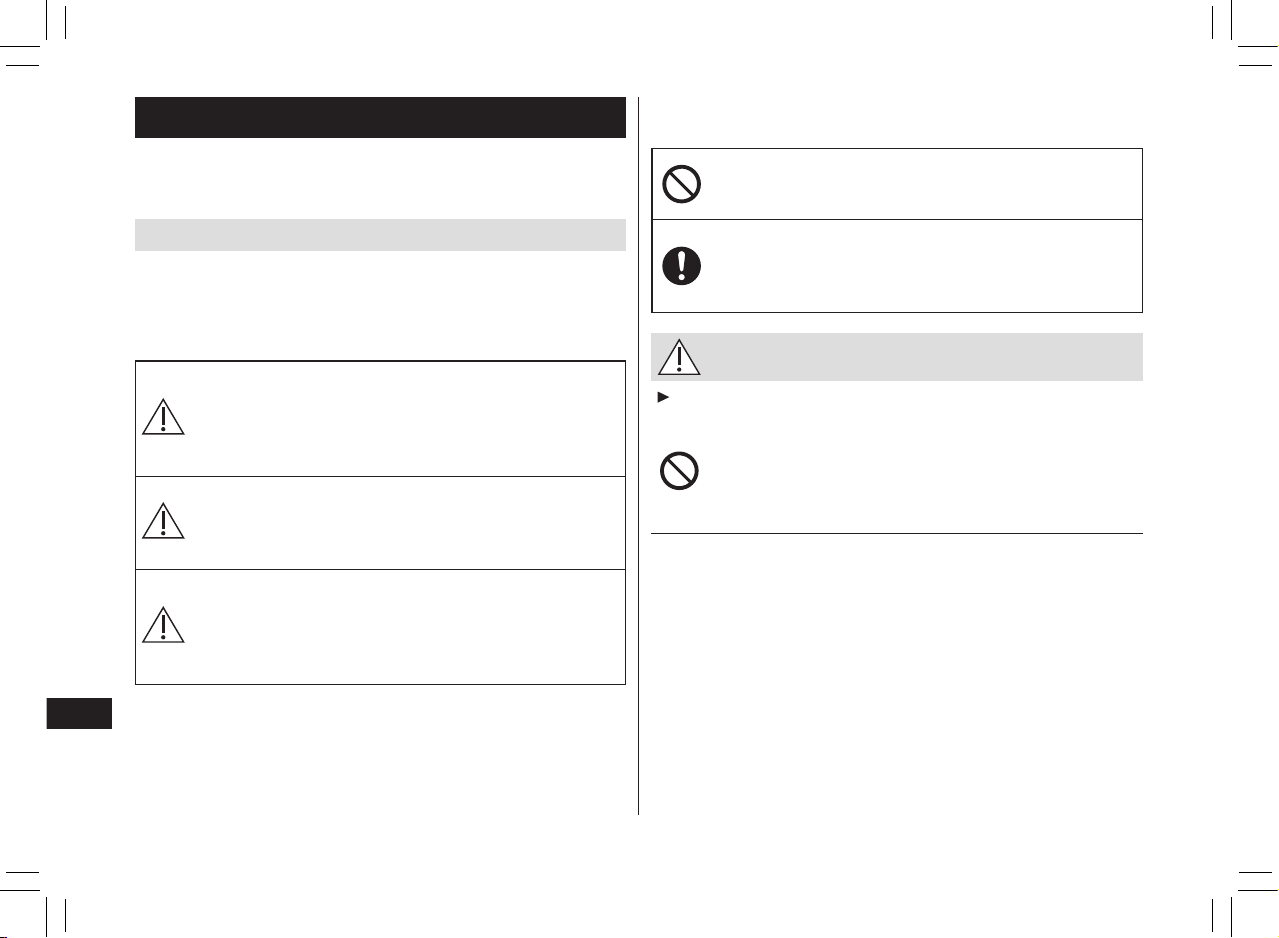Select the standalone prohibition symbol beneath the arrow bullet
The height and width of the screenshot is (938, 1279).
[x=680, y=471]
